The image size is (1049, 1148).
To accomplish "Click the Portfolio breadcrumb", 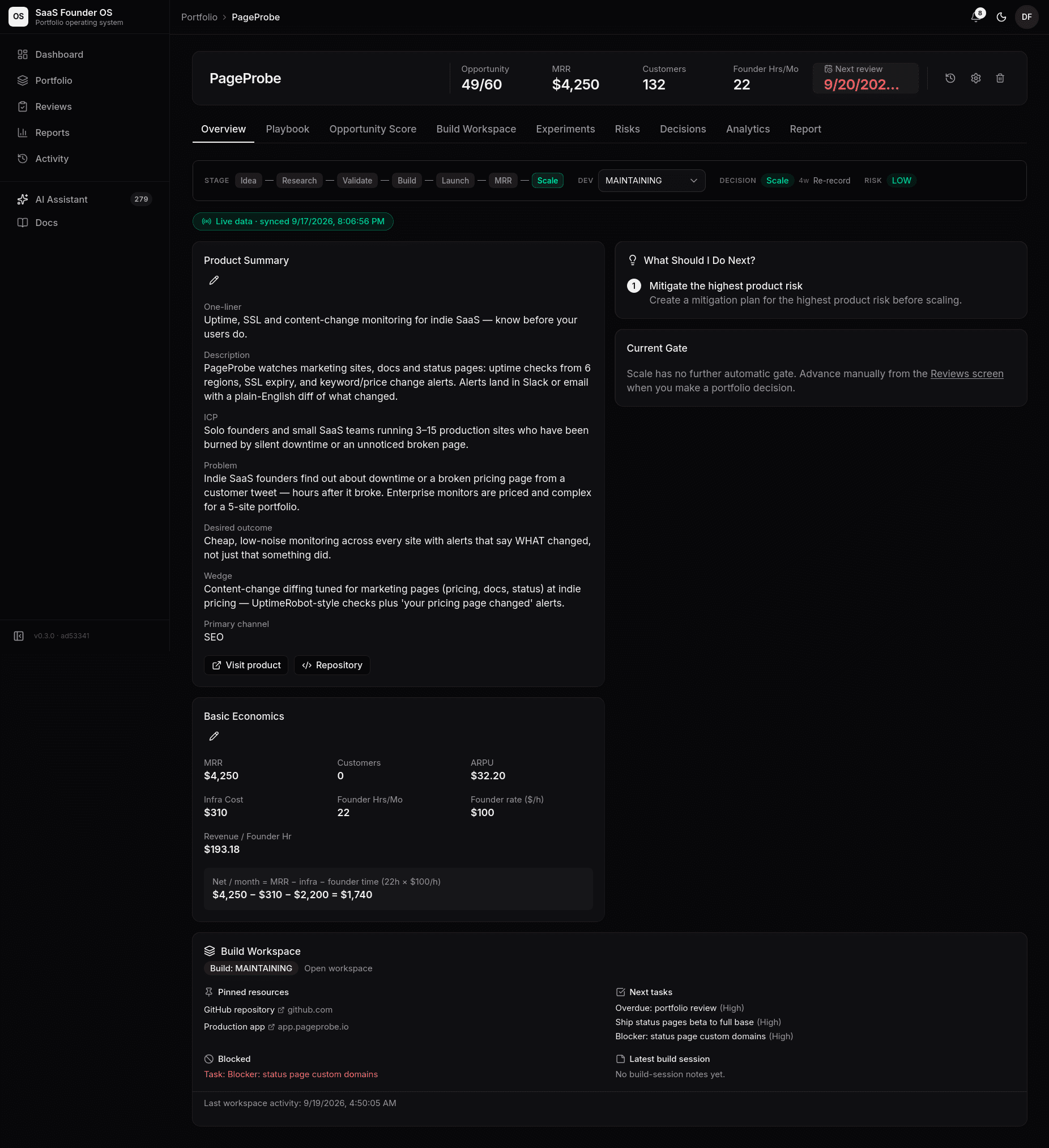I will (x=199, y=17).
